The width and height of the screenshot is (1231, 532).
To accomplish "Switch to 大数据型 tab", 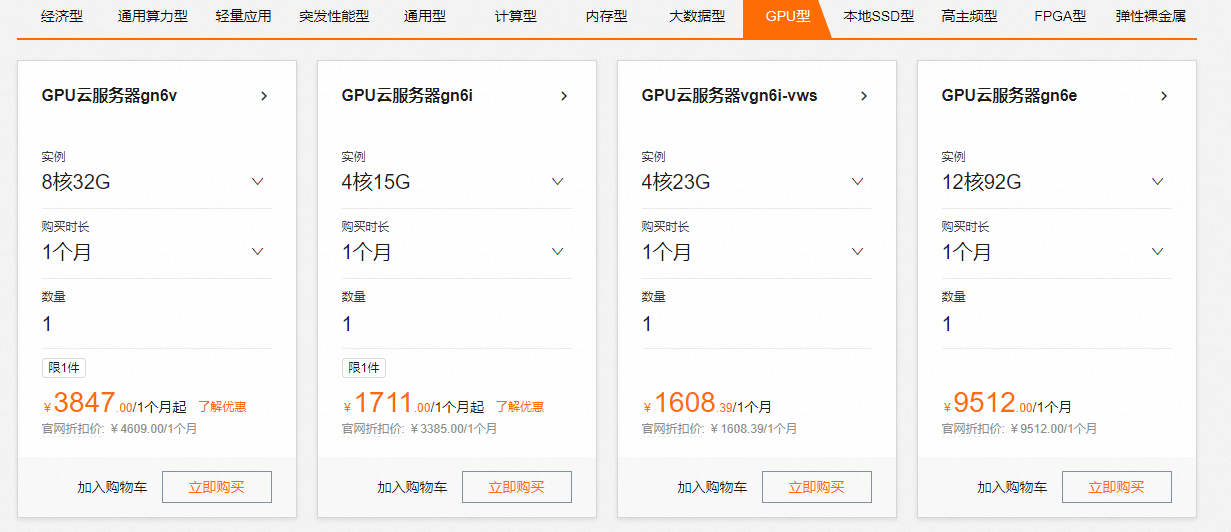I will coord(697,17).
